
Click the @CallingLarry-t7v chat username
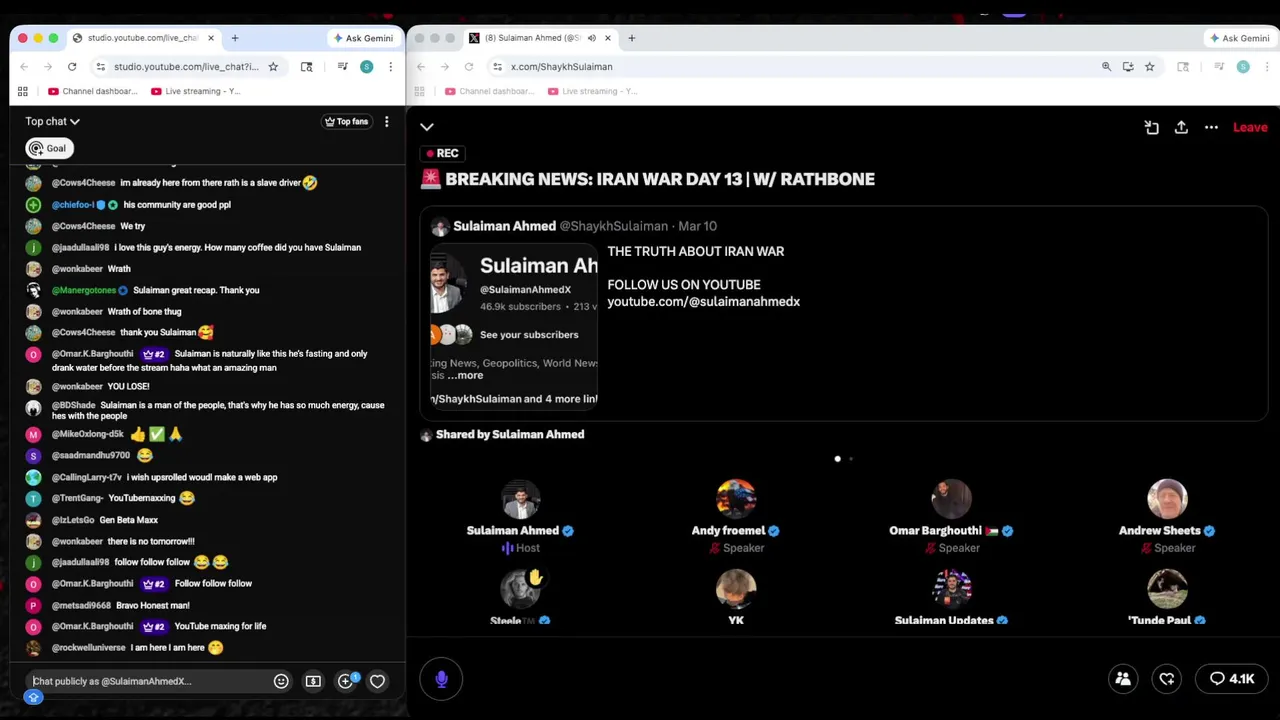86,478
